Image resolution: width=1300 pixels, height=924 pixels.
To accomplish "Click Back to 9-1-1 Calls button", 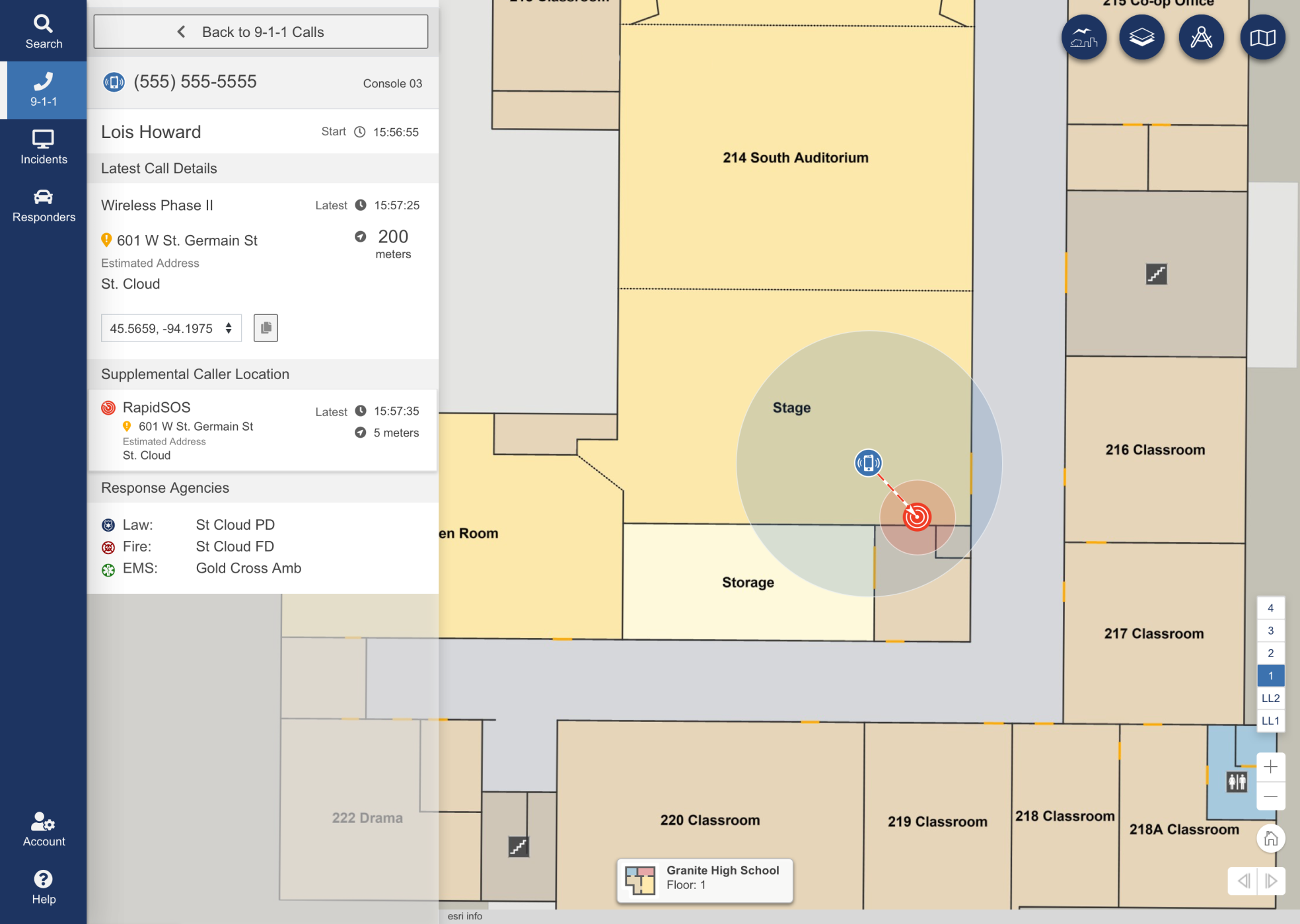I will (261, 32).
